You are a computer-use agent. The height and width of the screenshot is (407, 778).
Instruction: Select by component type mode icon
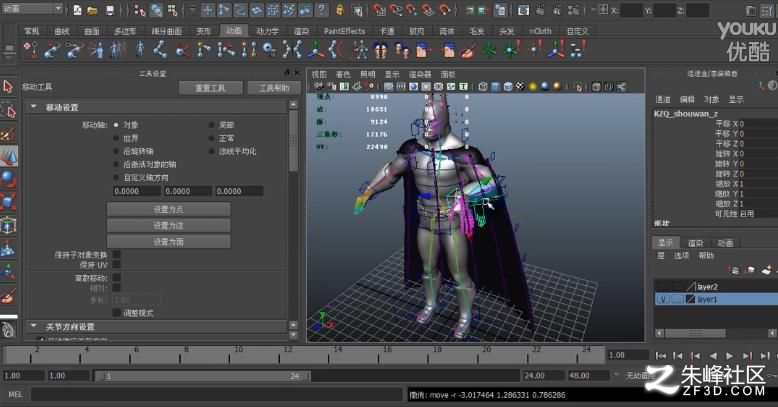pos(172,9)
